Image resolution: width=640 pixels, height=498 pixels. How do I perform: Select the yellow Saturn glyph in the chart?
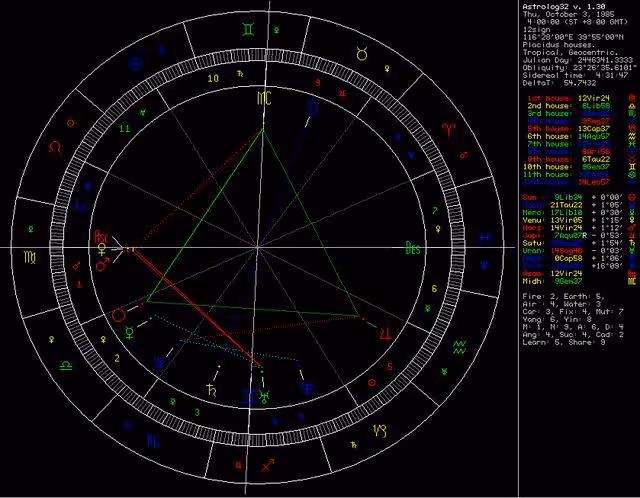point(211,390)
